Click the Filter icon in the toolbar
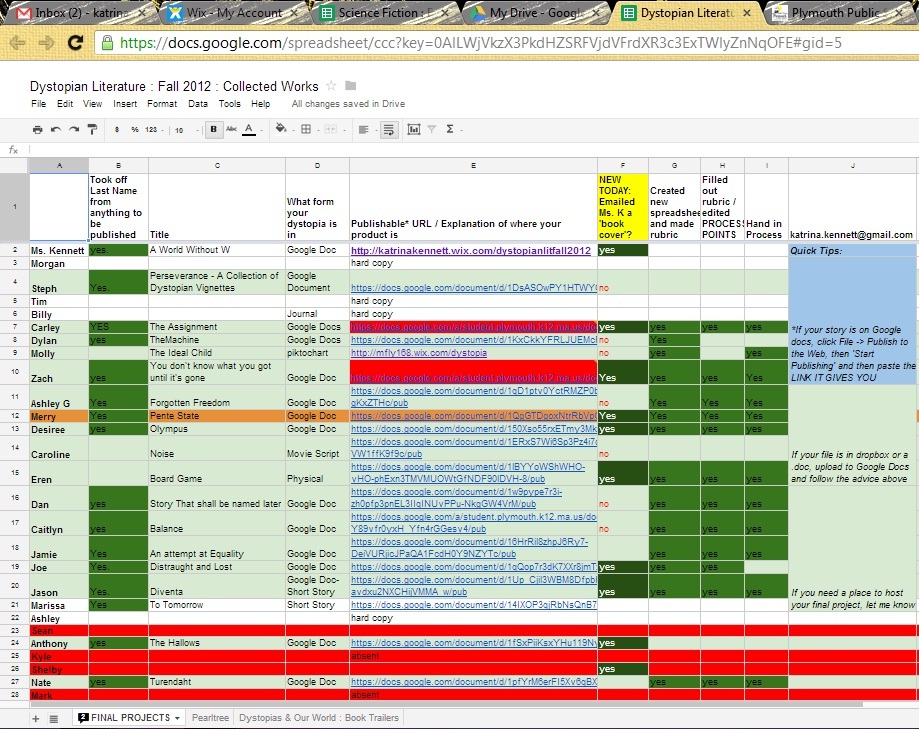The height and width of the screenshot is (729, 919). coord(431,129)
